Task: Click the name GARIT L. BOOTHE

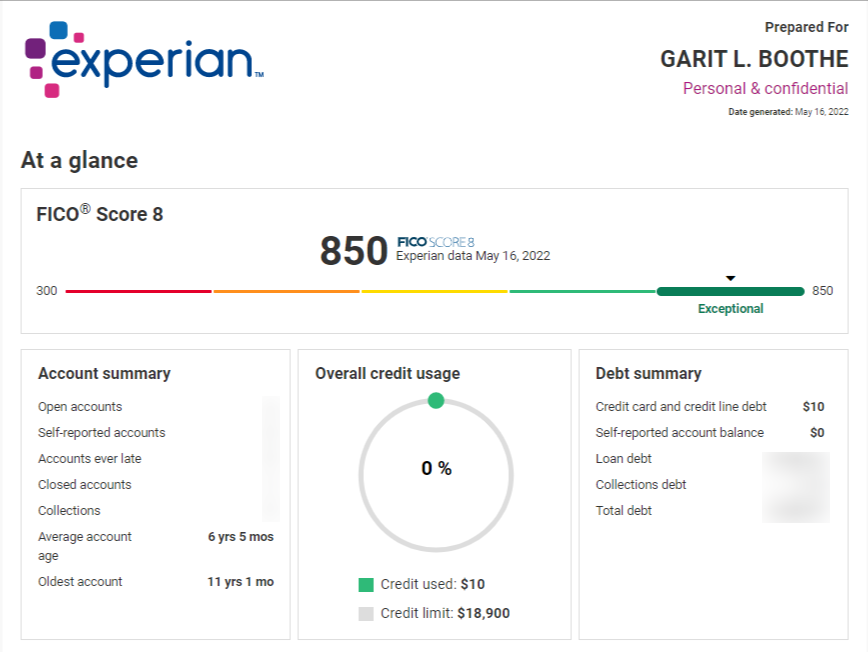Action: [x=754, y=59]
